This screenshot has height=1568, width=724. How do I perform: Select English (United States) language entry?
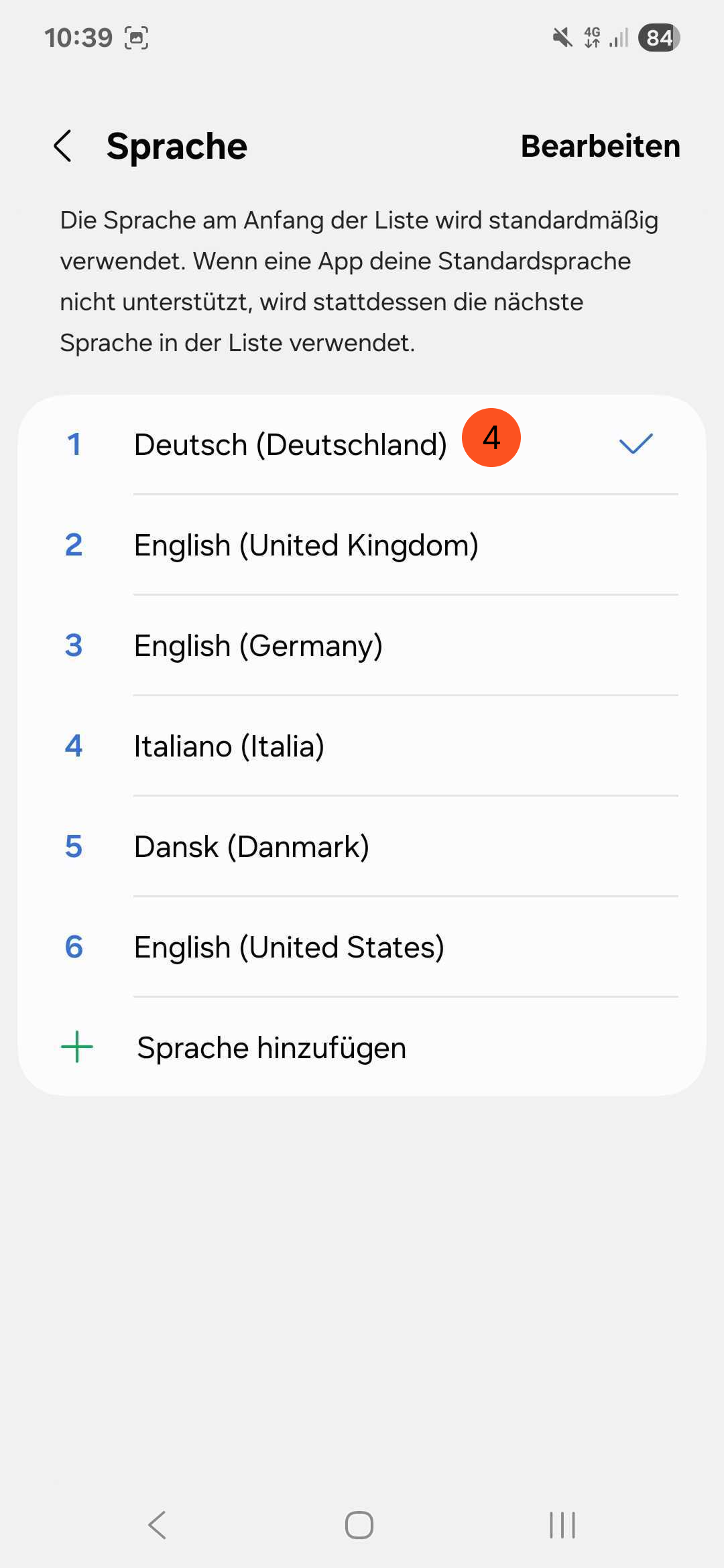289,948
